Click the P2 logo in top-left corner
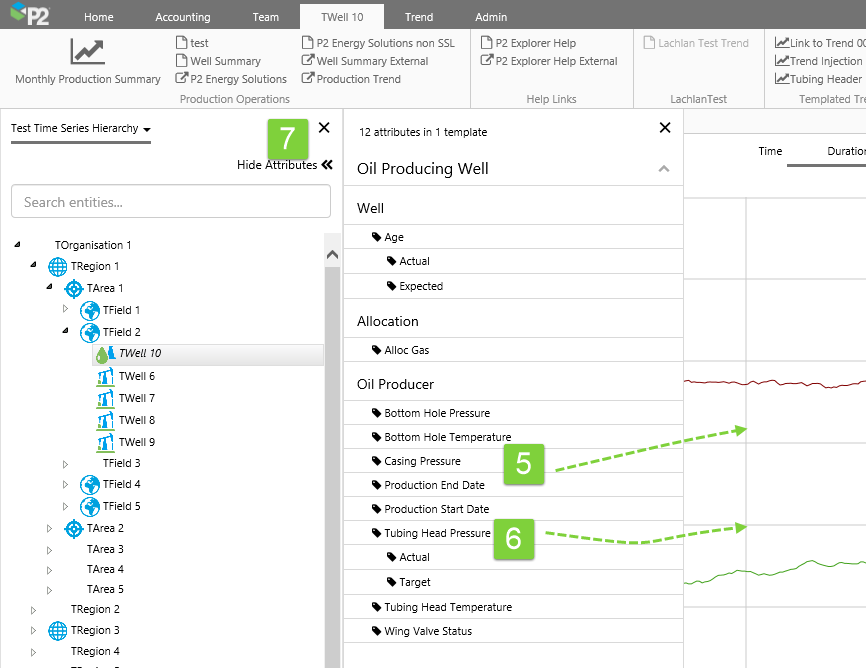This screenshot has width=866, height=668. coord(30,15)
